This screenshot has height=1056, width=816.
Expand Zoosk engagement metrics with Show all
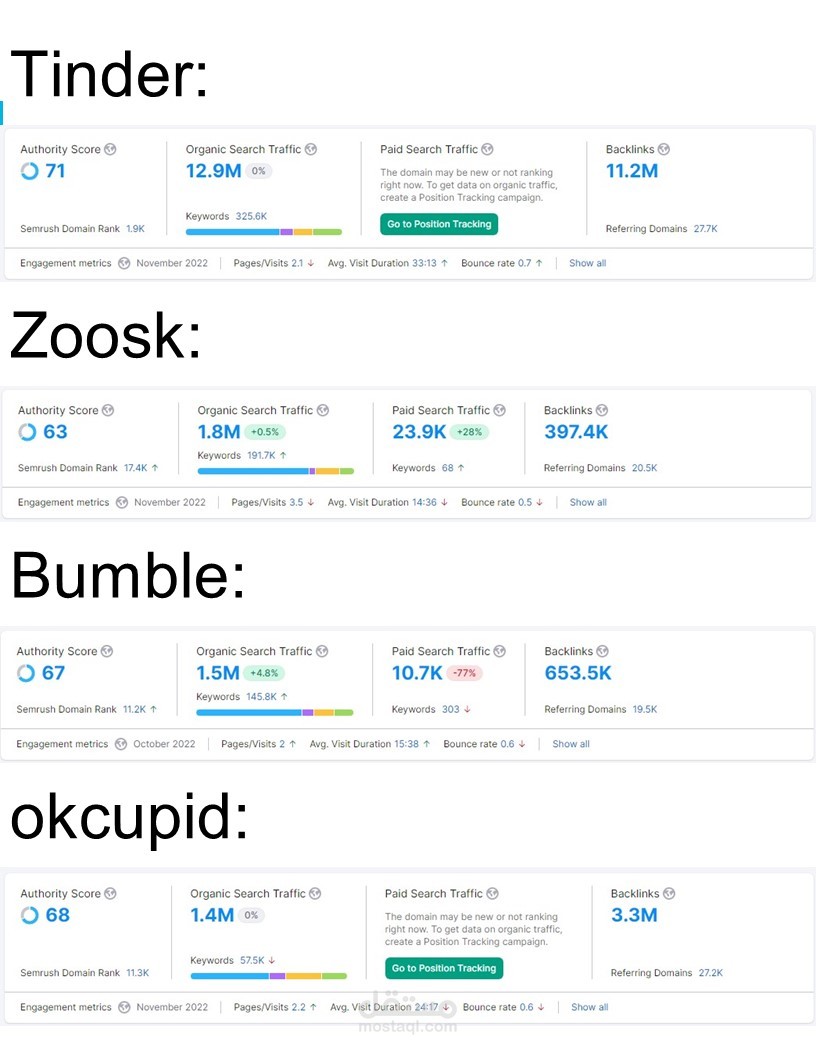pyautogui.click(x=588, y=502)
